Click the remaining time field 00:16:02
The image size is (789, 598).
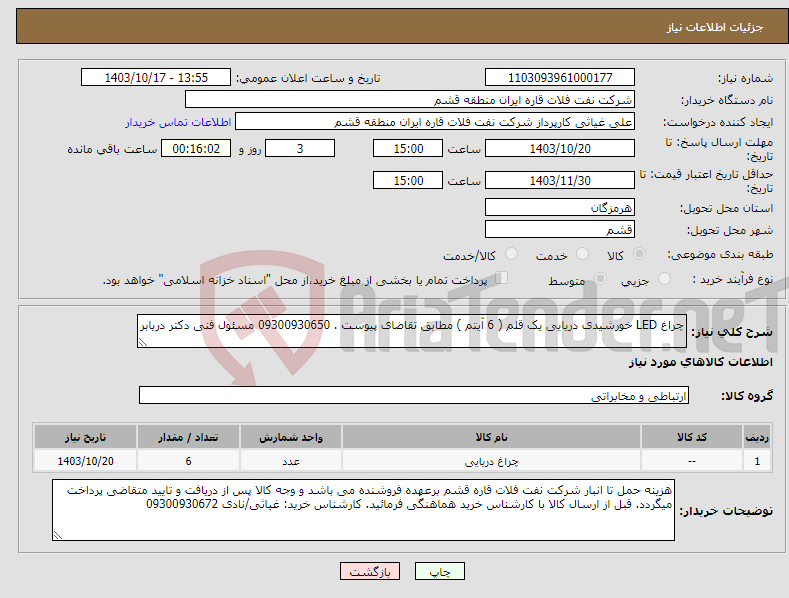point(196,148)
